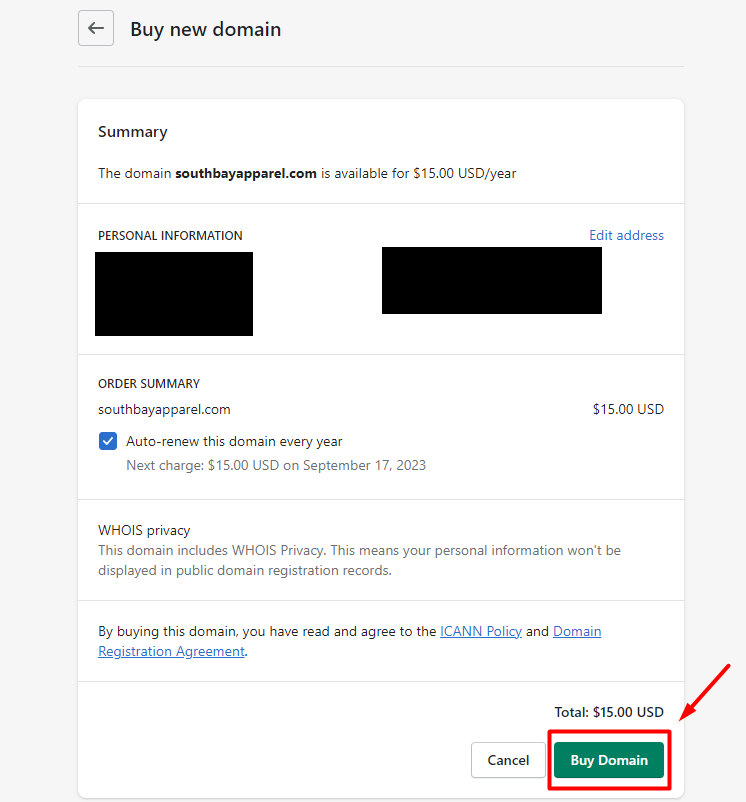Viewport: 746px width, 802px height.
Task: Click the WHOIS privacy heading
Action: [144, 530]
